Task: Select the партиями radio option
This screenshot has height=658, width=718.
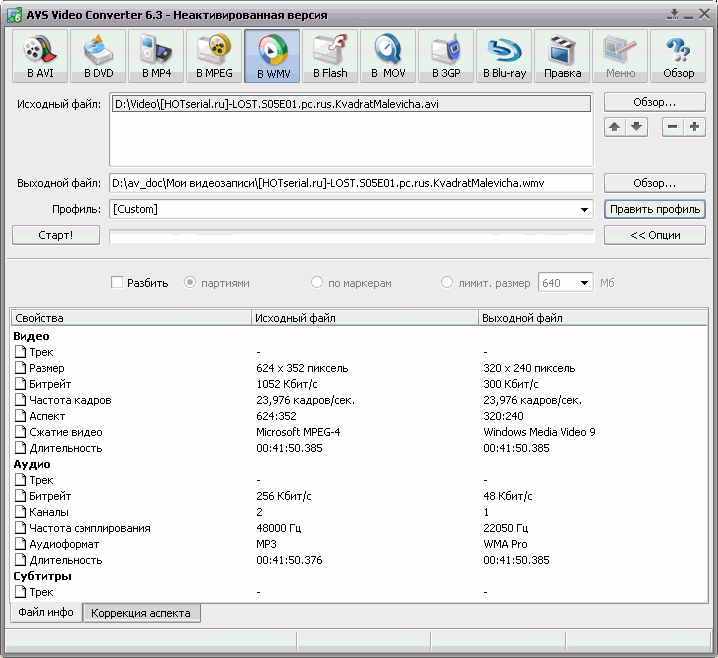Action: [190, 282]
